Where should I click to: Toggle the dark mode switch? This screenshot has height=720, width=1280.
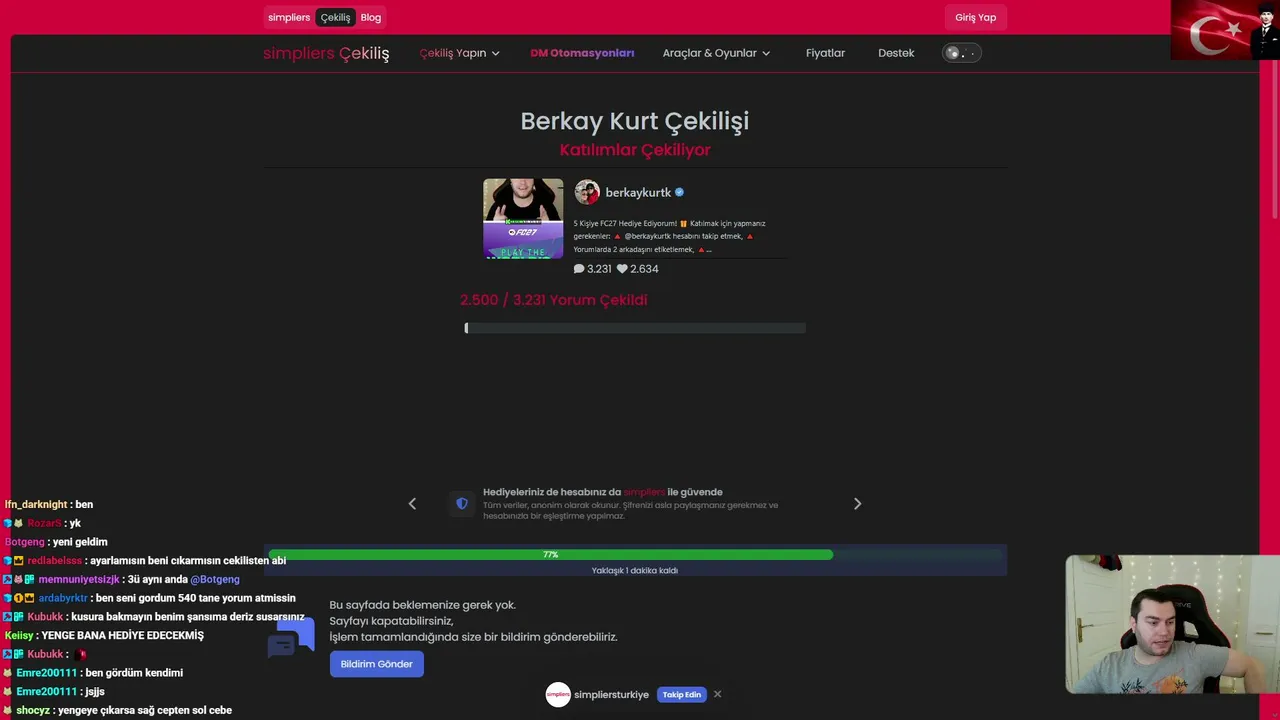tap(962, 53)
